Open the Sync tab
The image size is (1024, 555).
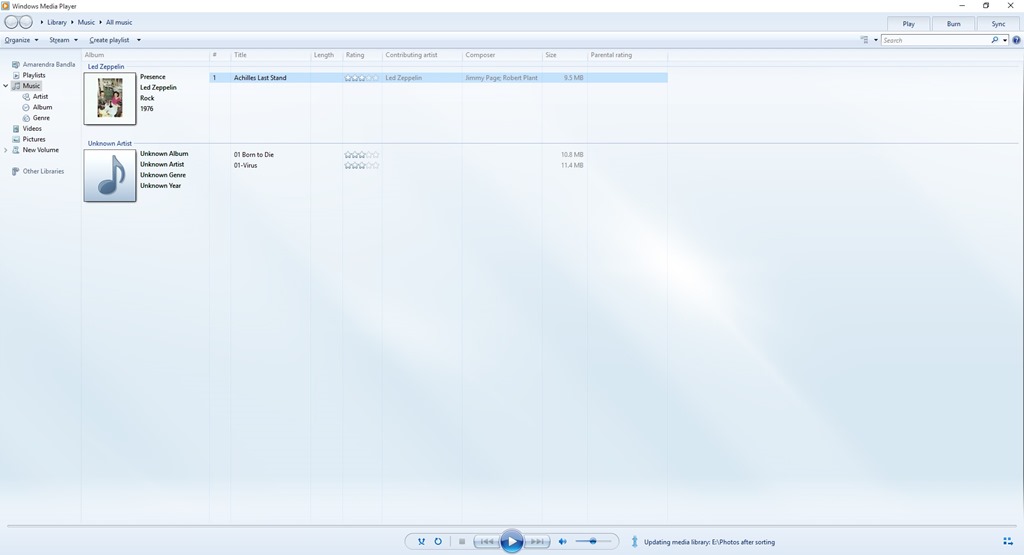click(999, 24)
